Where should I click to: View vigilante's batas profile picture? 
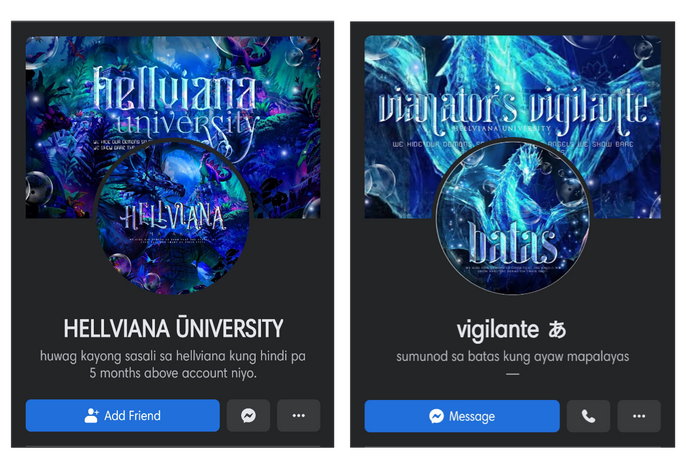[512, 217]
